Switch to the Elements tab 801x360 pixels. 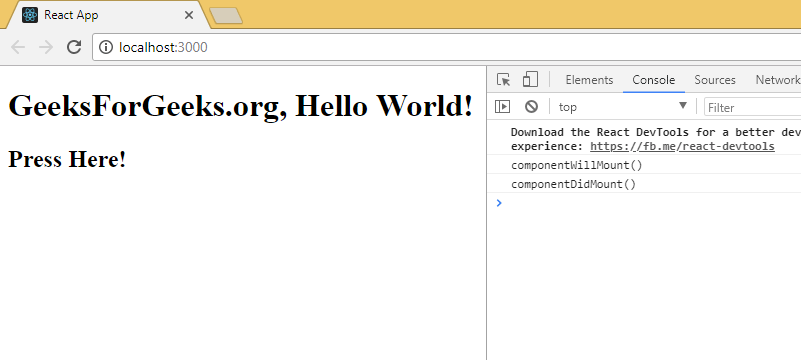point(589,80)
